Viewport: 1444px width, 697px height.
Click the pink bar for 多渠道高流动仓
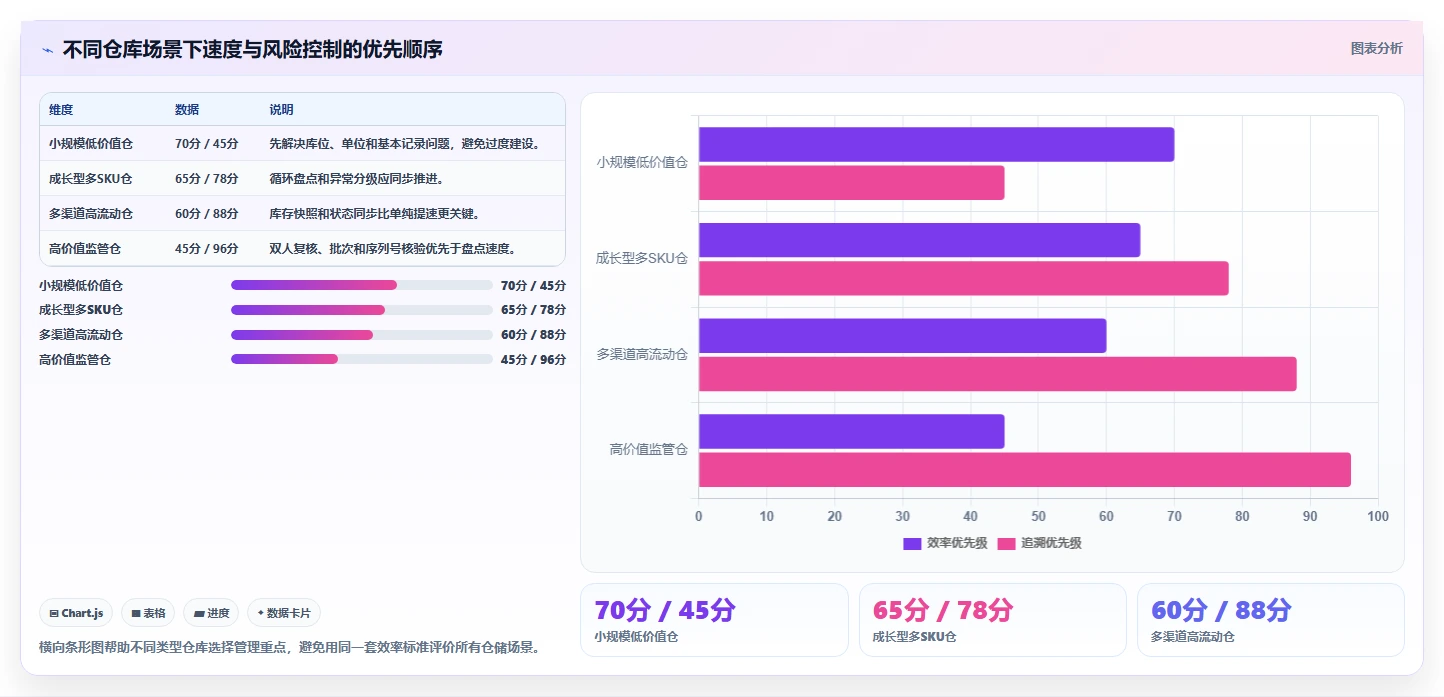997,374
